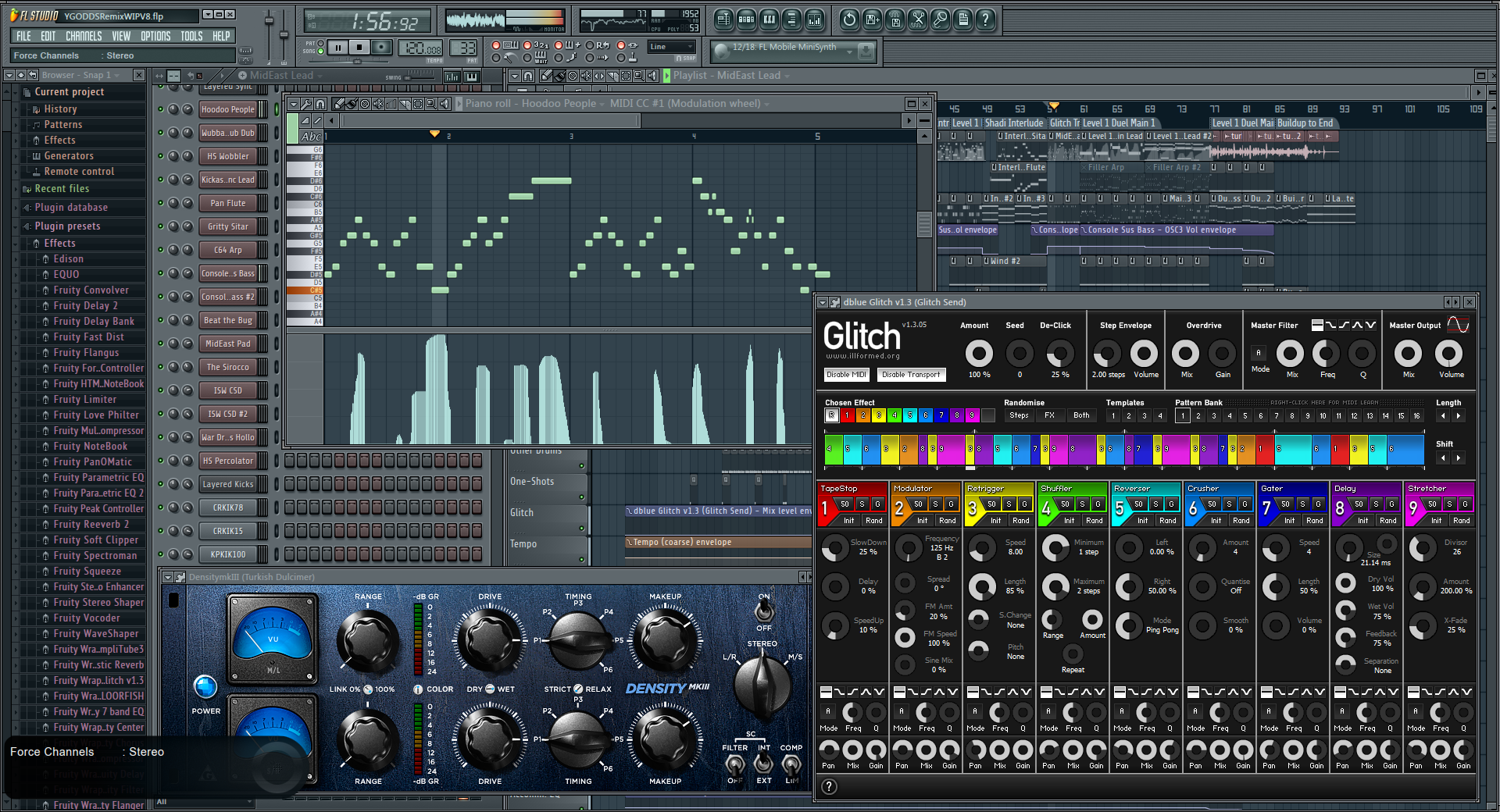
Task: Click the help question mark in Glitch
Action: tap(830, 787)
